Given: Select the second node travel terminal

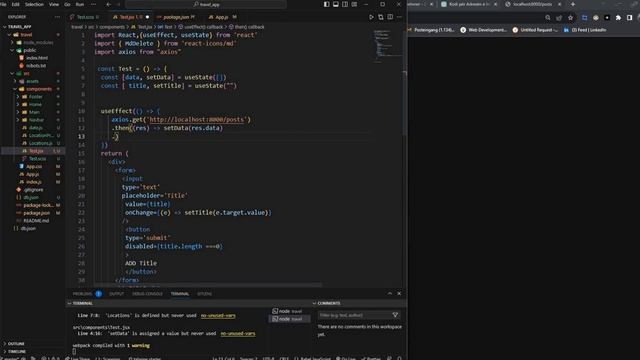Looking at the screenshot, I should click(289, 319).
